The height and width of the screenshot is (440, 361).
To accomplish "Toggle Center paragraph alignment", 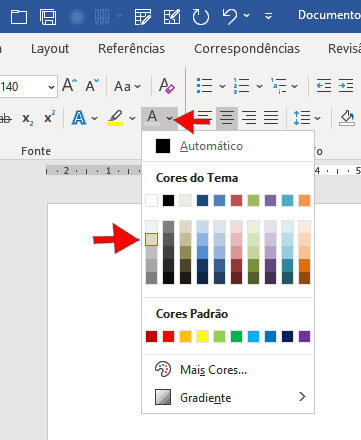I will (x=227, y=118).
